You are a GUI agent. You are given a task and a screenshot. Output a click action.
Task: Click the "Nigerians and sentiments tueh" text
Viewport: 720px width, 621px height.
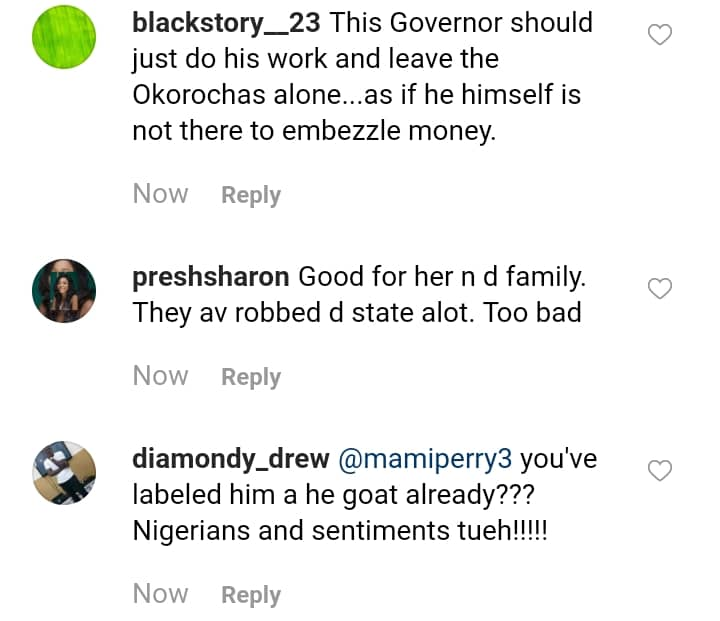(x=340, y=531)
